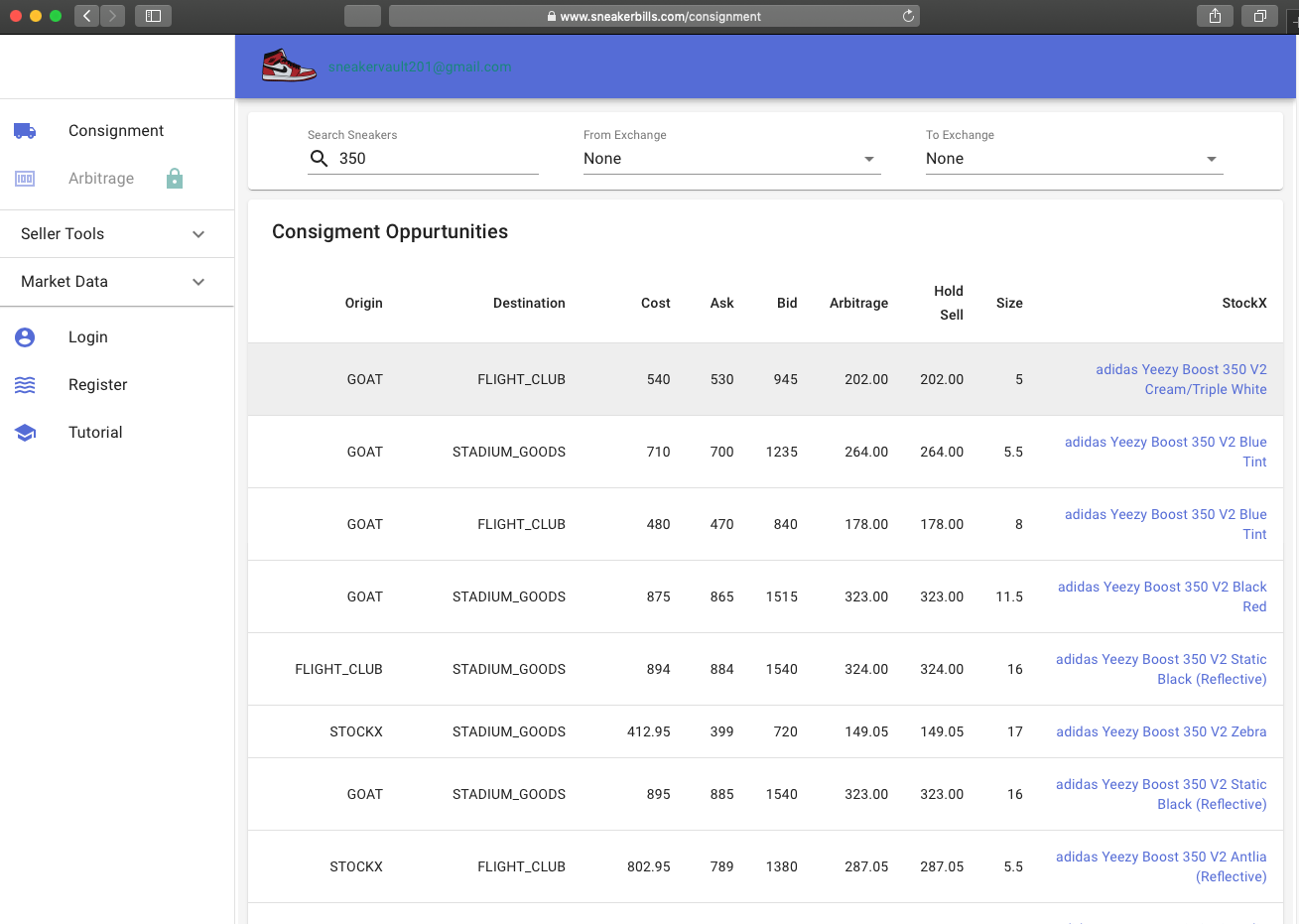Expand the Market Data section
This screenshot has height=924, width=1299.
click(117, 282)
